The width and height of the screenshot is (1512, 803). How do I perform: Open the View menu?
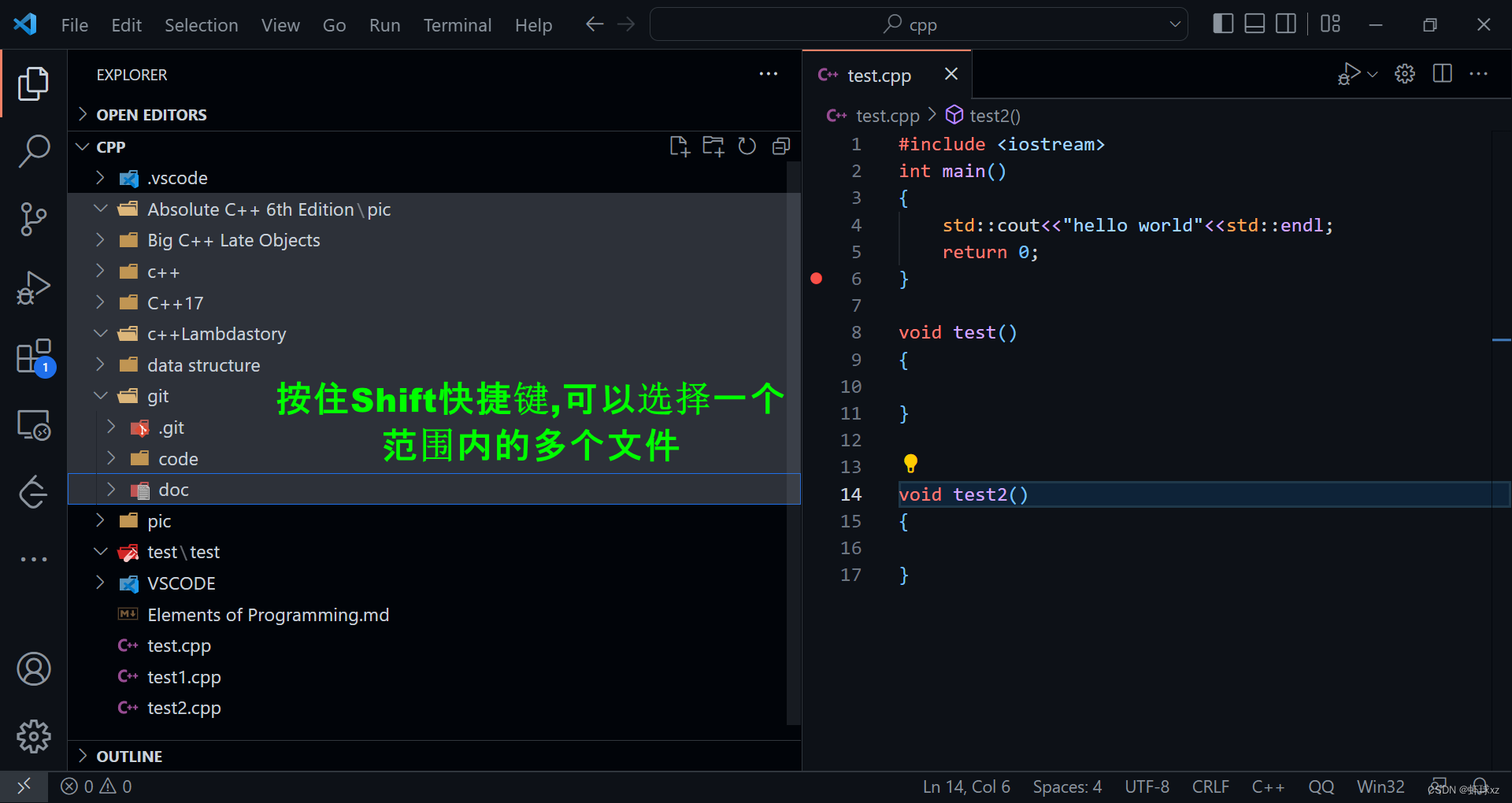(280, 25)
